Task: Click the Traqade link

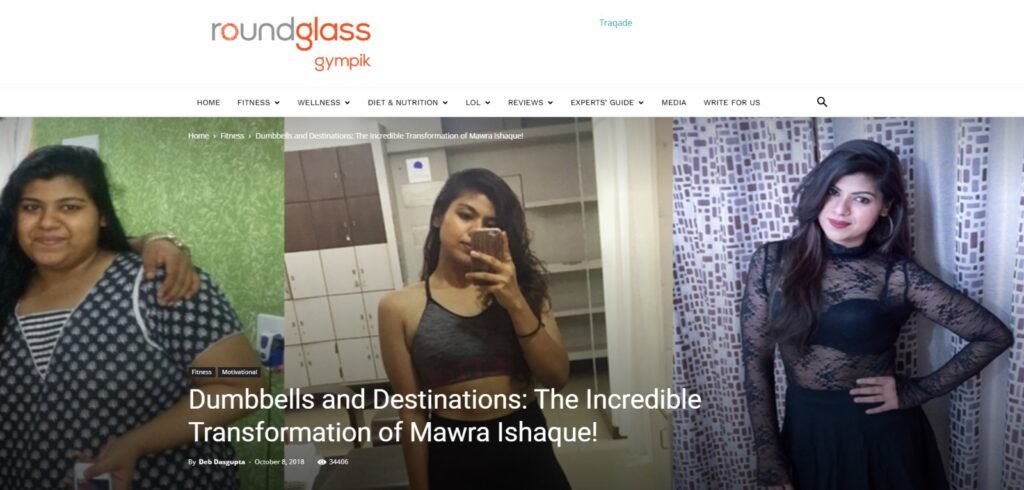Action: (615, 23)
